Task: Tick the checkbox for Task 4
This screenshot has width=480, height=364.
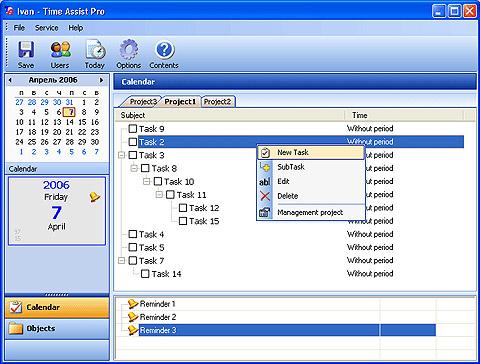Action: pos(133,234)
